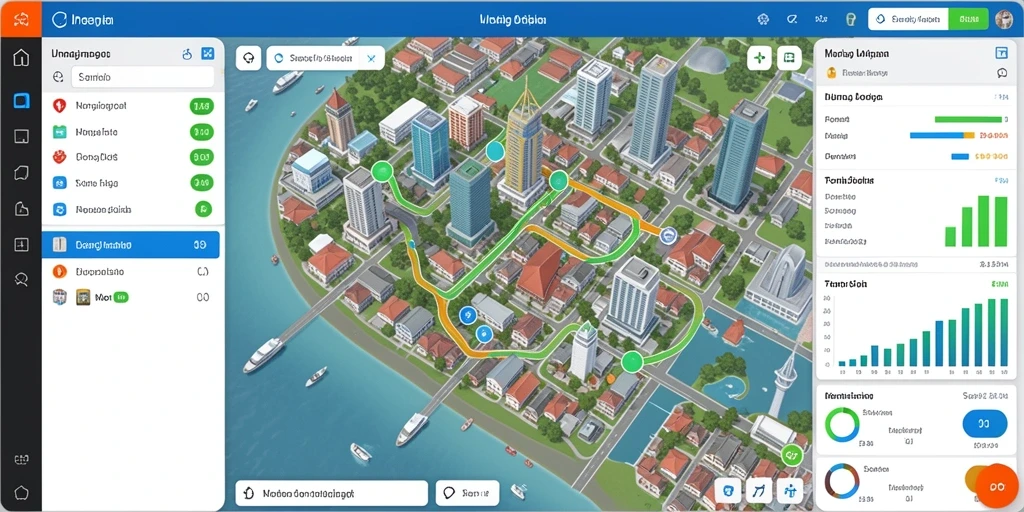Close the search chip on the map

click(371, 58)
